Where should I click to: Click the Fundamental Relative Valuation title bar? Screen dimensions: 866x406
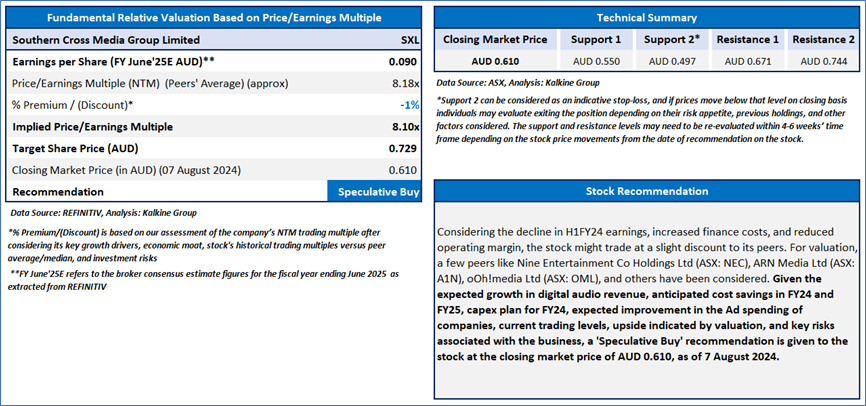(216, 18)
